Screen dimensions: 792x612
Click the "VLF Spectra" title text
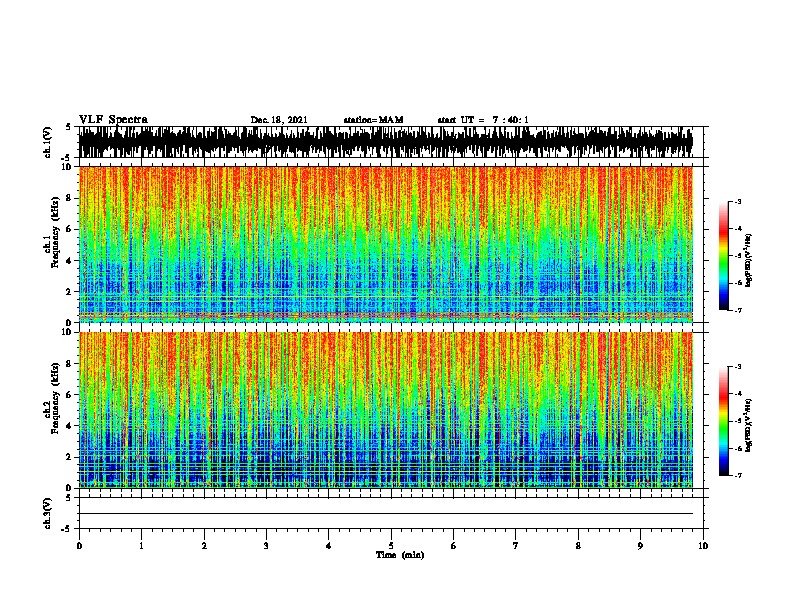point(113,120)
